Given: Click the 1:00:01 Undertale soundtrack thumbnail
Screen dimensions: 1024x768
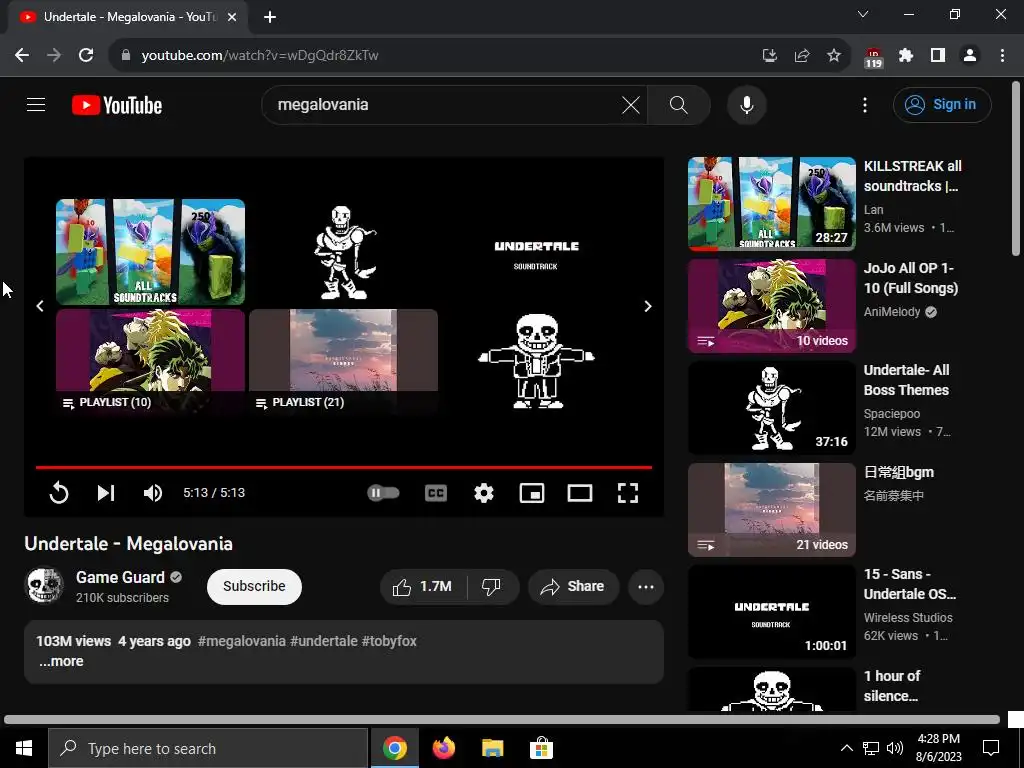Looking at the screenshot, I should (x=772, y=611).
